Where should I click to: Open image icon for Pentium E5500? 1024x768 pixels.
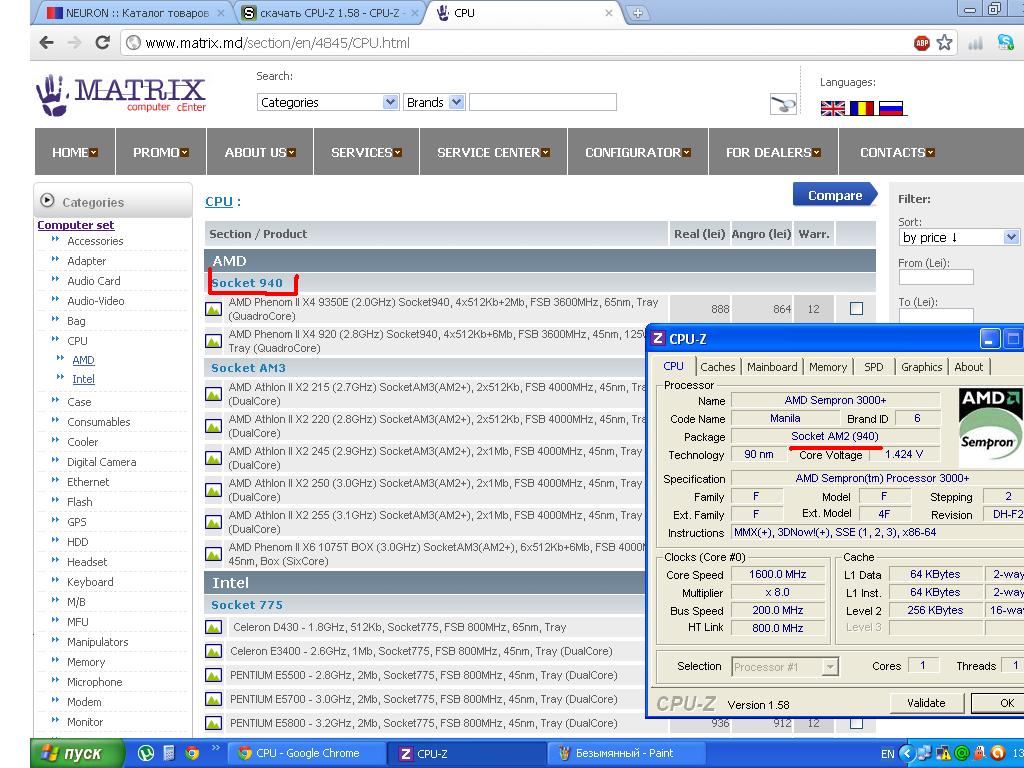coord(214,675)
